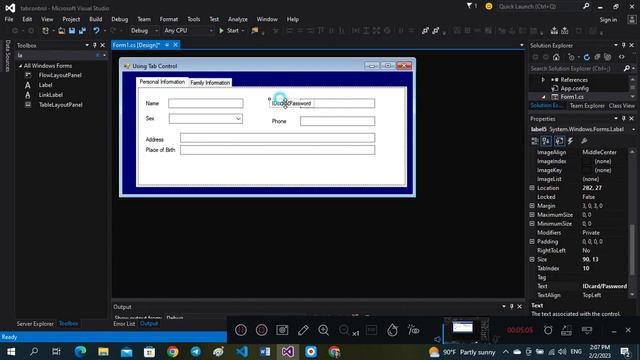
Task: Open the Build menu
Action: coord(96,19)
